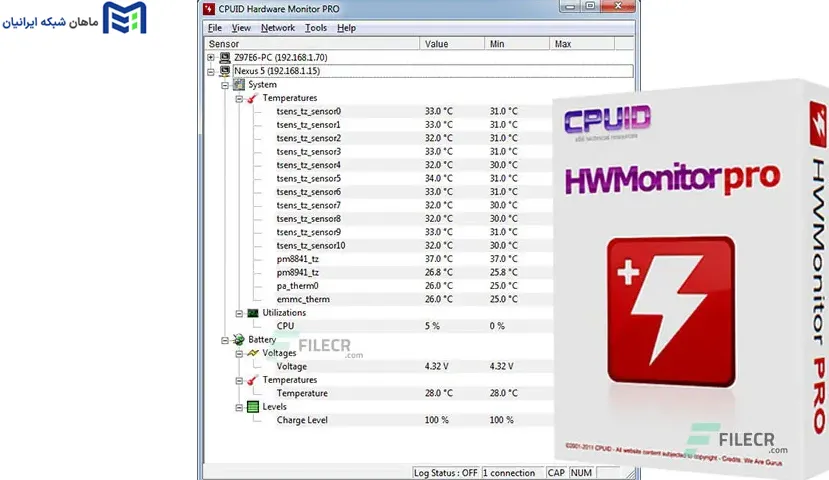
Task: Collapse the Battery node
Action: pos(225,340)
